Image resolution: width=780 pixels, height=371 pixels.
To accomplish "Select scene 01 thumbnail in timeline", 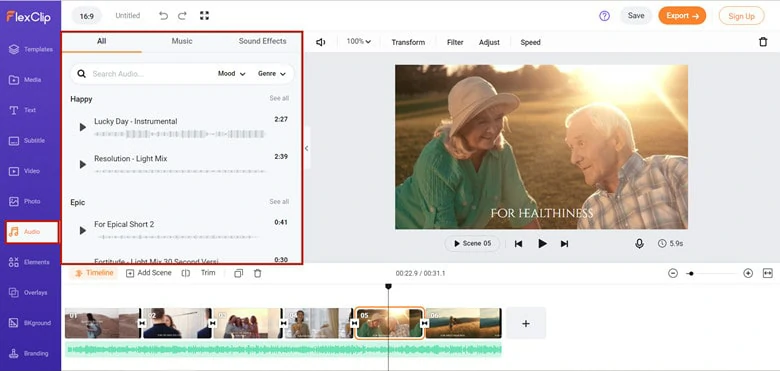I will [102, 323].
